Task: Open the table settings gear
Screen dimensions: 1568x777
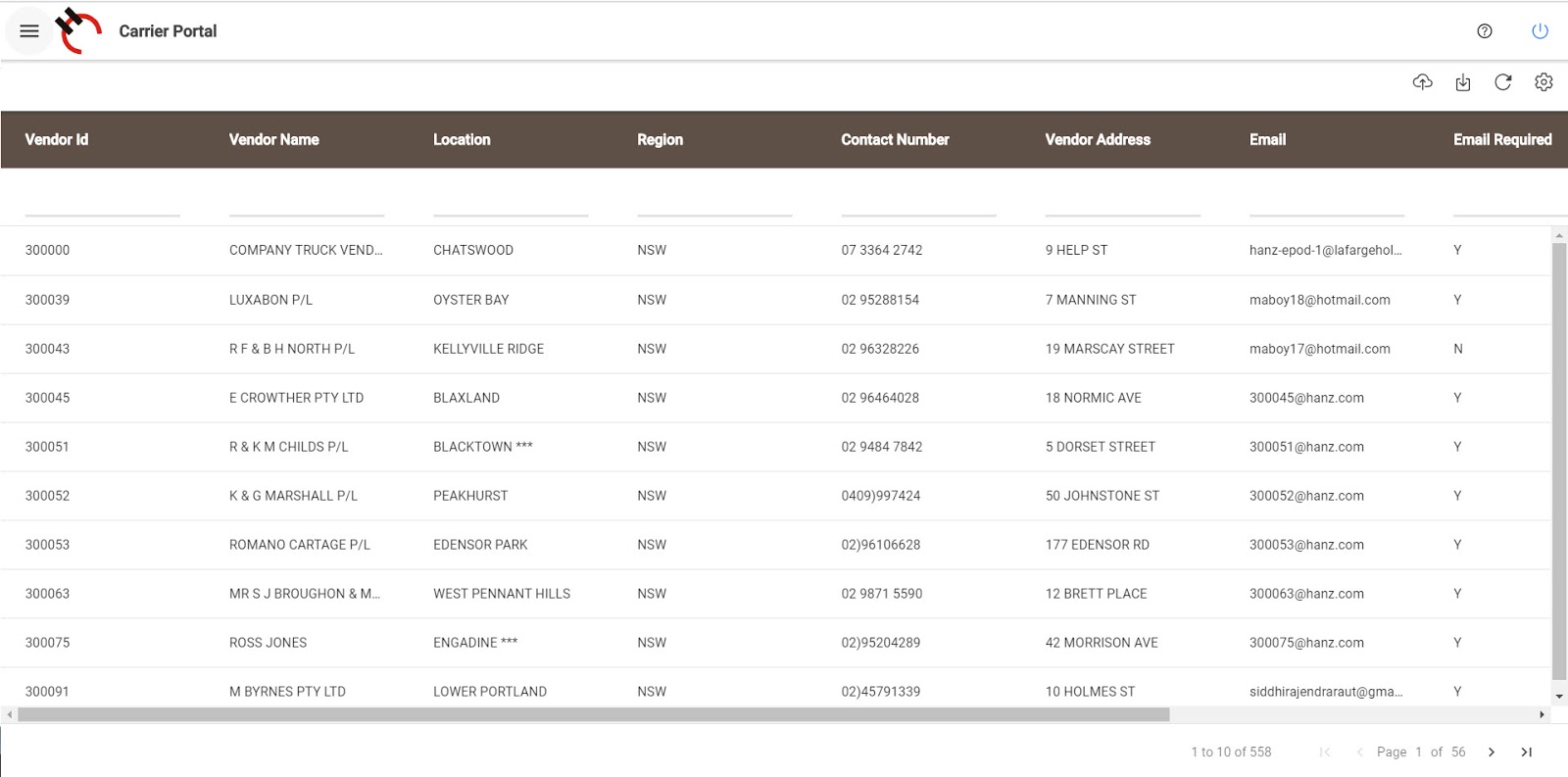Action: tap(1543, 82)
